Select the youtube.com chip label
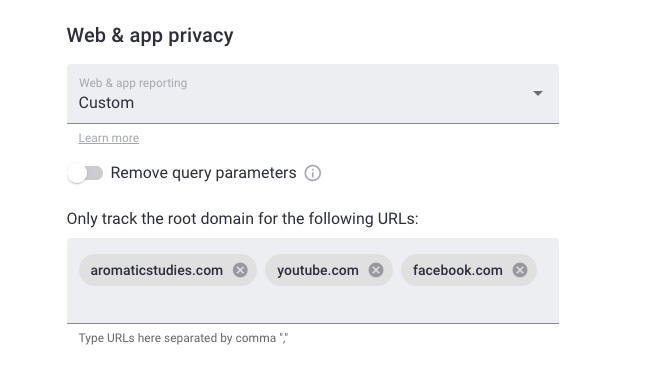Screen dimensions: 657x384 coord(318,270)
